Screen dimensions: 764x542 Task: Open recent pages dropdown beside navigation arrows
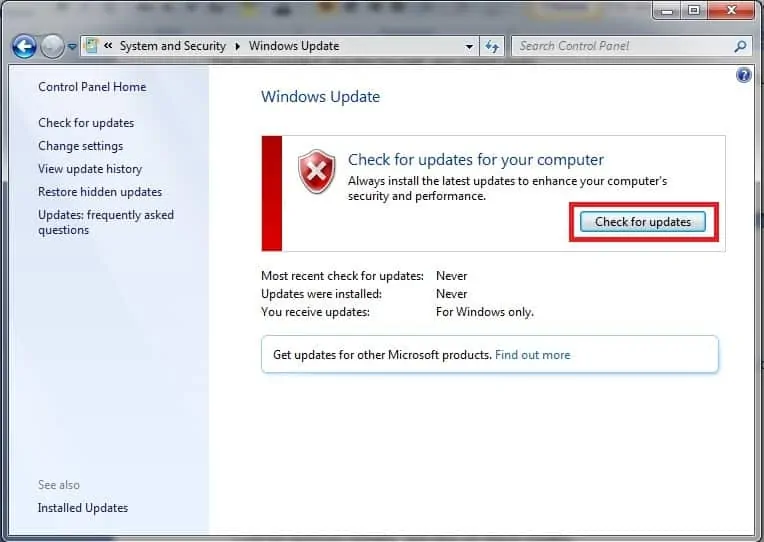coord(72,47)
